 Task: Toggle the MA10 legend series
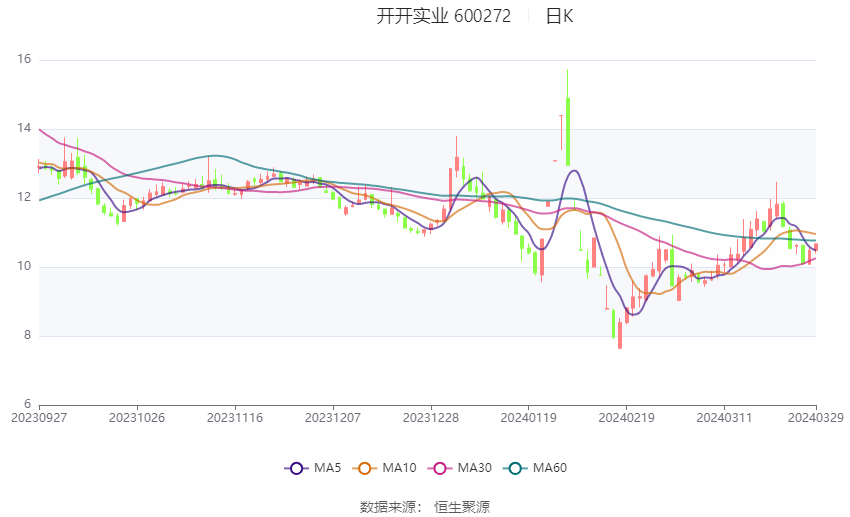[385, 468]
